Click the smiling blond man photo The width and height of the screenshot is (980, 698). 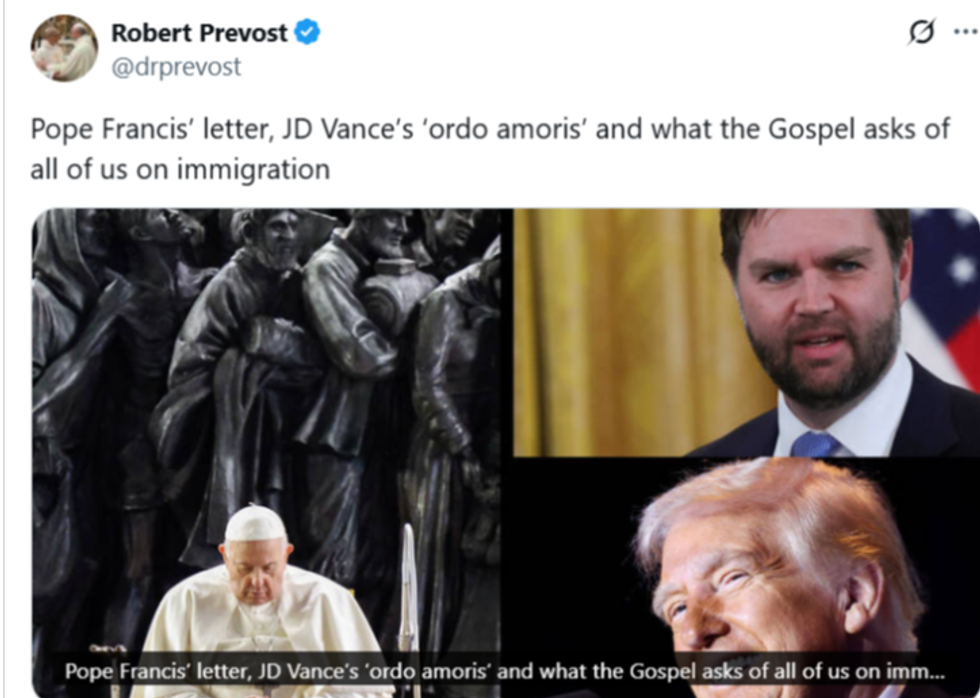tap(775, 578)
